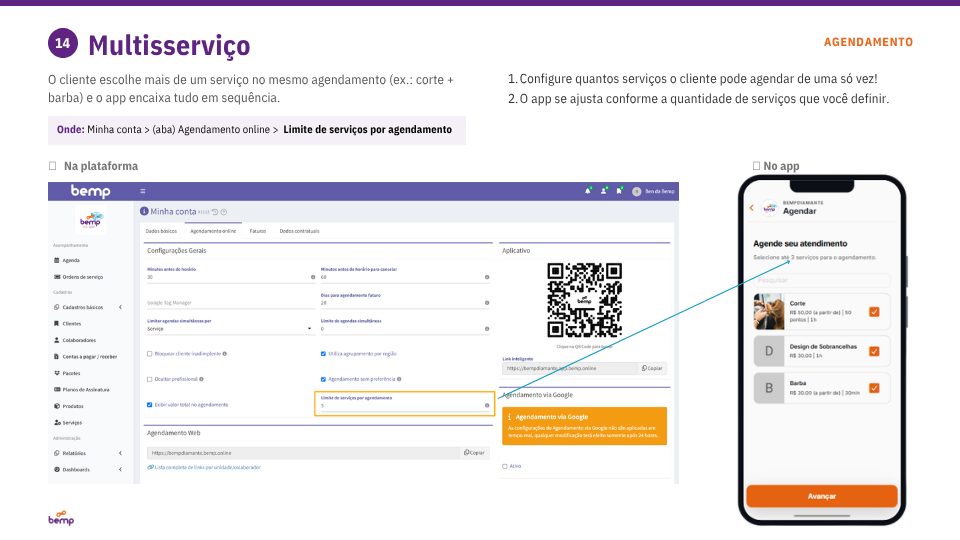This screenshot has height=540, width=960.
Task: Uncheck Exibir valor total no agendamento
Action: 149,405
